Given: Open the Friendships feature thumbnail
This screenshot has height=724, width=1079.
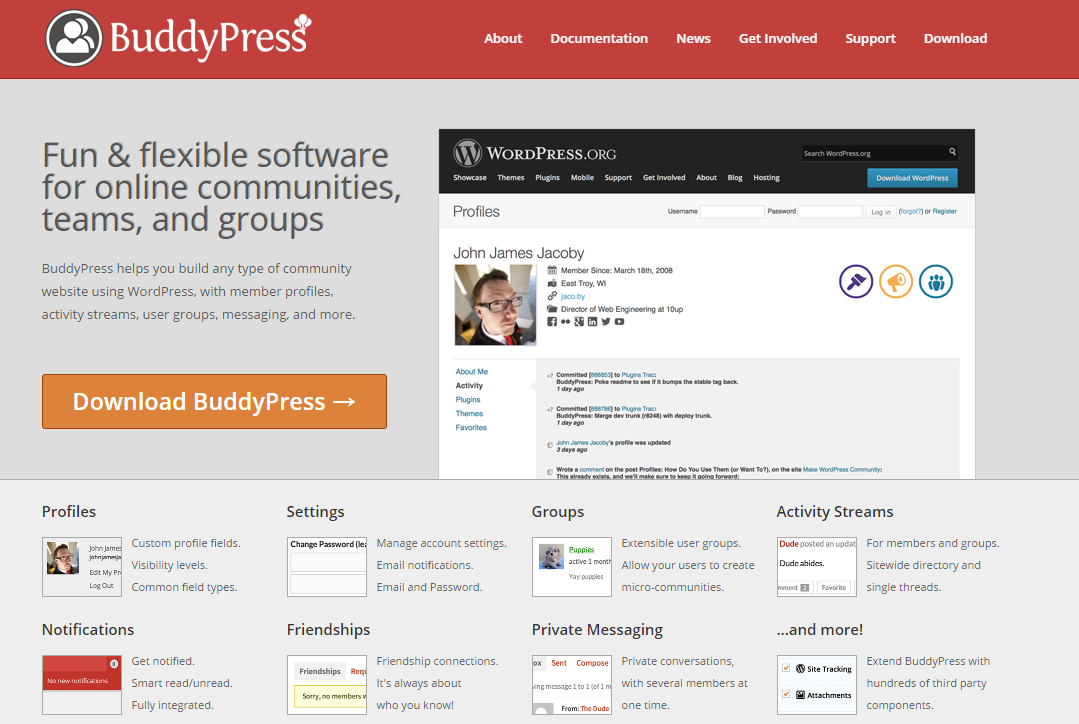Looking at the screenshot, I should pyautogui.click(x=327, y=685).
